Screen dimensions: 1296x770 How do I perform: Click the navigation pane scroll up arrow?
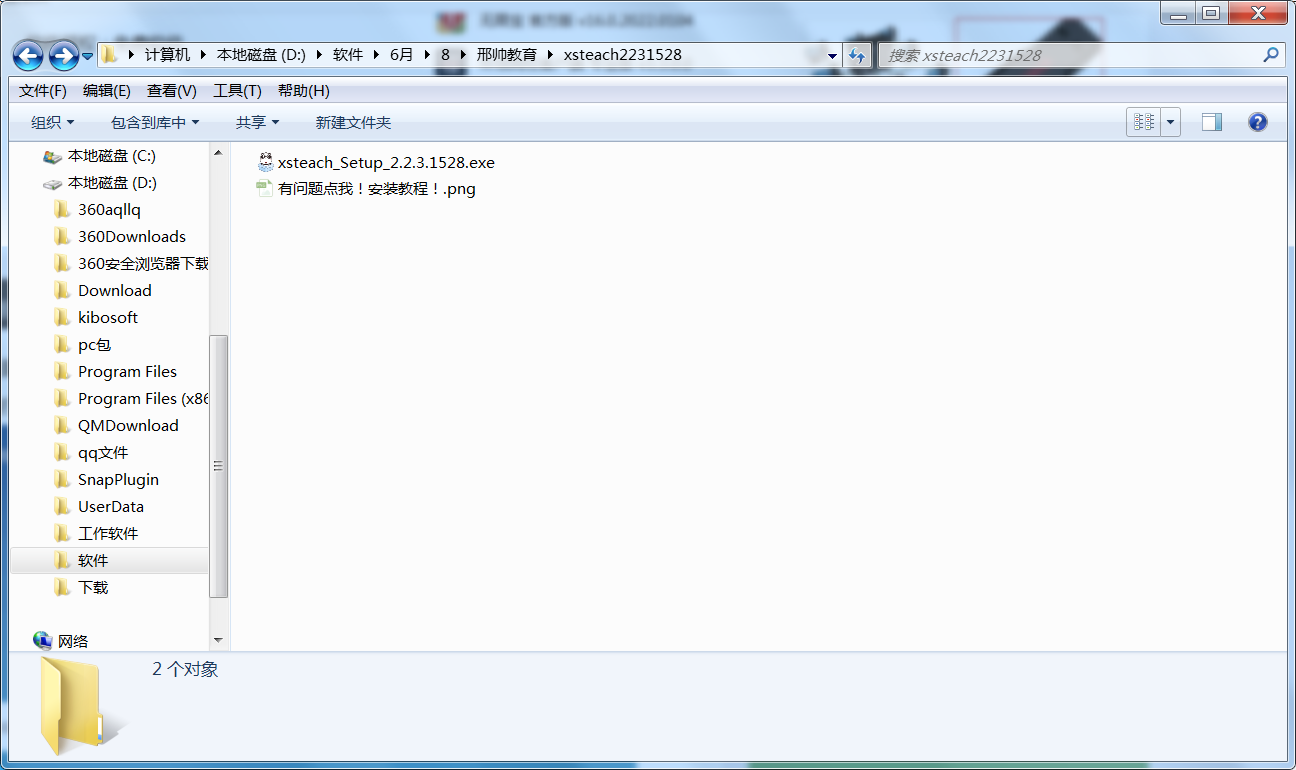[x=219, y=152]
